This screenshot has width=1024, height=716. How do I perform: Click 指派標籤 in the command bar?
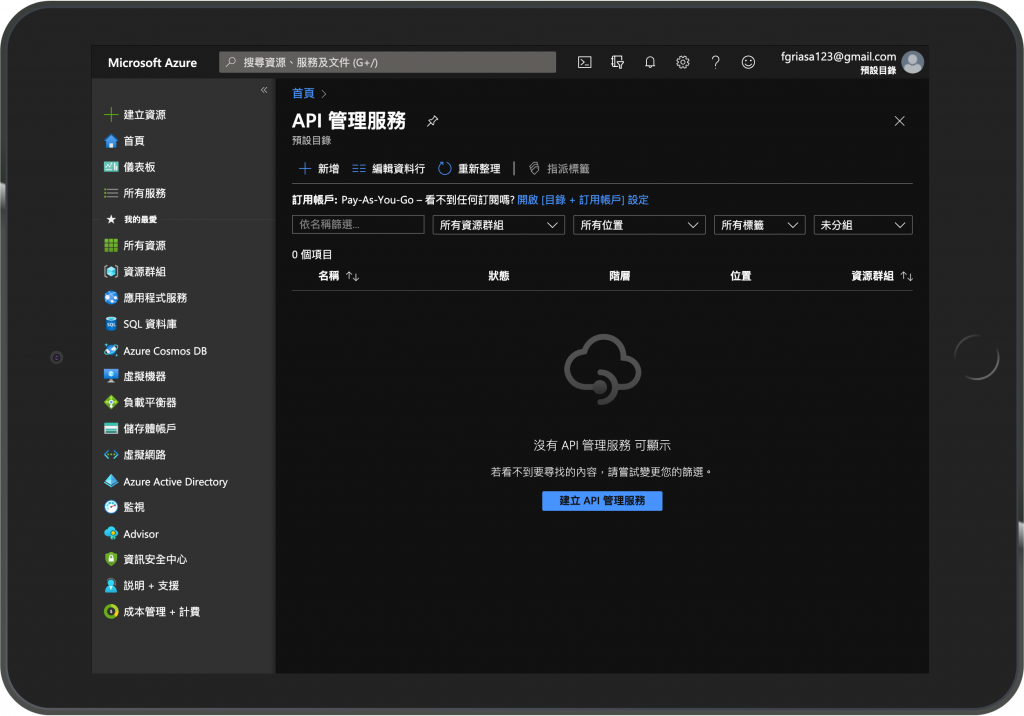click(x=558, y=169)
